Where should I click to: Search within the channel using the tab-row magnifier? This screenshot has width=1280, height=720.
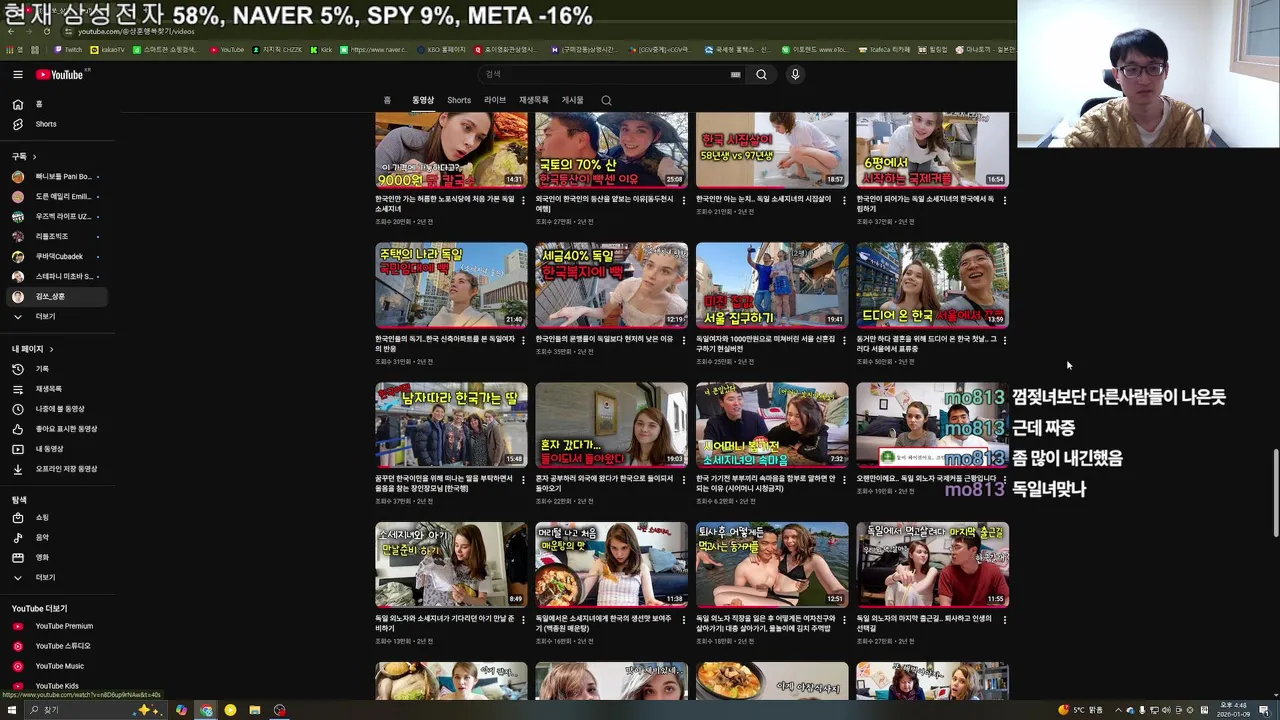pyautogui.click(x=606, y=100)
